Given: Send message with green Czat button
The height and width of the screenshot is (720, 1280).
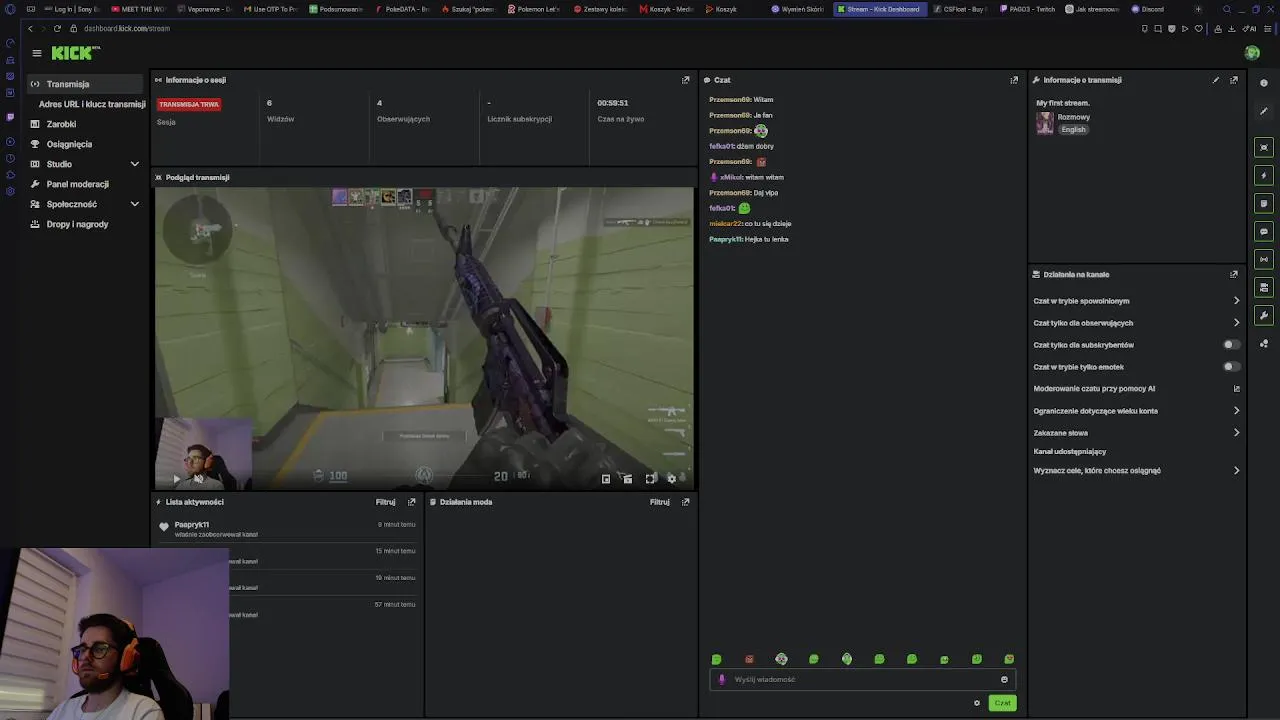Looking at the screenshot, I should tap(1002, 703).
